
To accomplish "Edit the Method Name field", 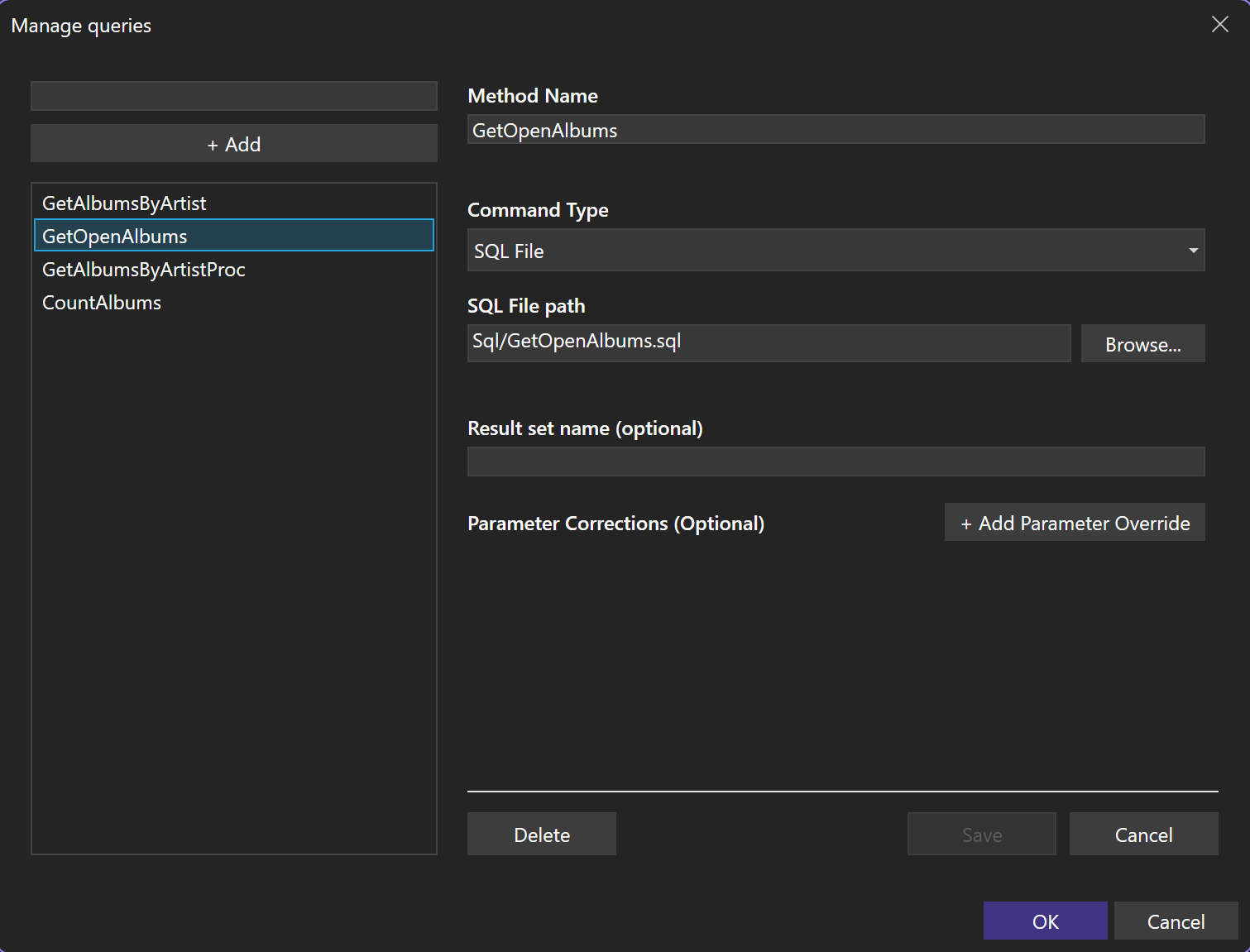I will click(x=836, y=130).
